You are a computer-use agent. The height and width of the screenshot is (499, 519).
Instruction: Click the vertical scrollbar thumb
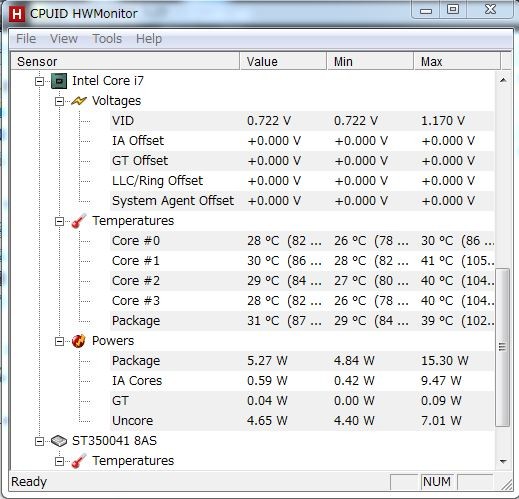click(x=503, y=347)
